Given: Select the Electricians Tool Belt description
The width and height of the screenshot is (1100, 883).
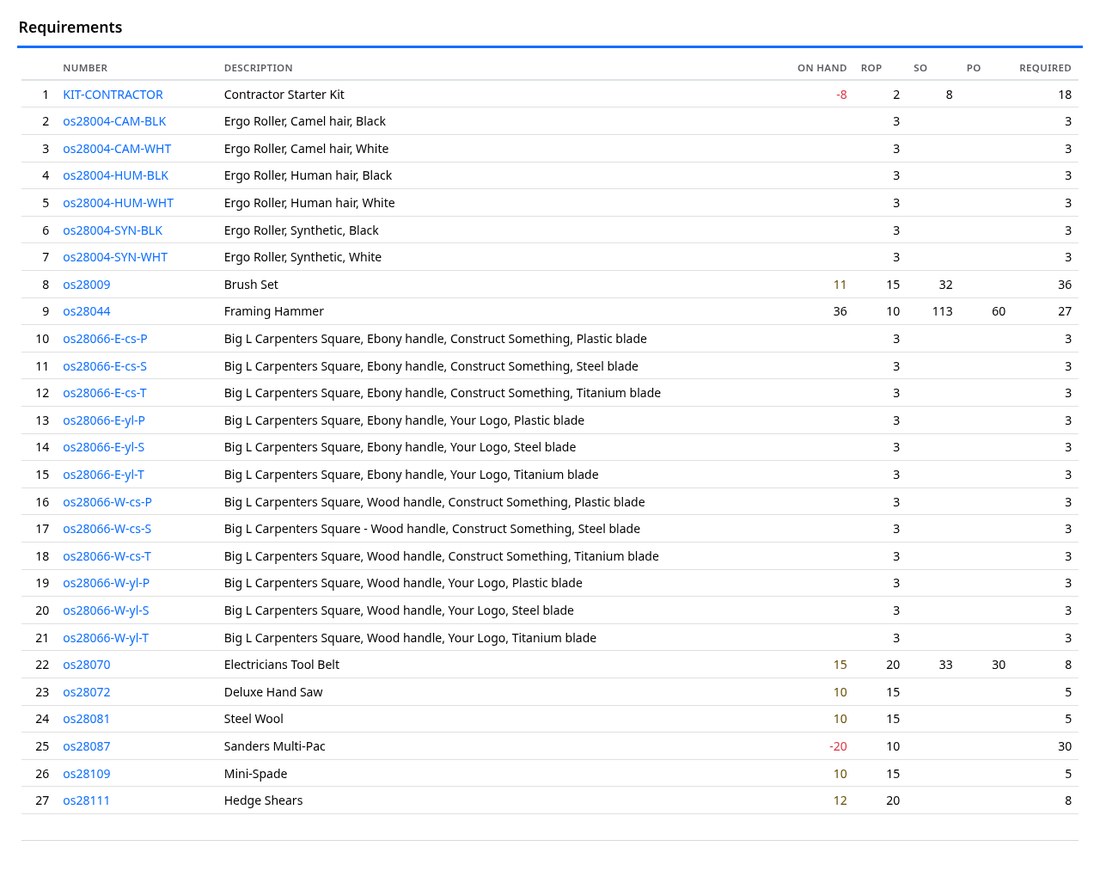Looking at the screenshot, I should (x=281, y=665).
